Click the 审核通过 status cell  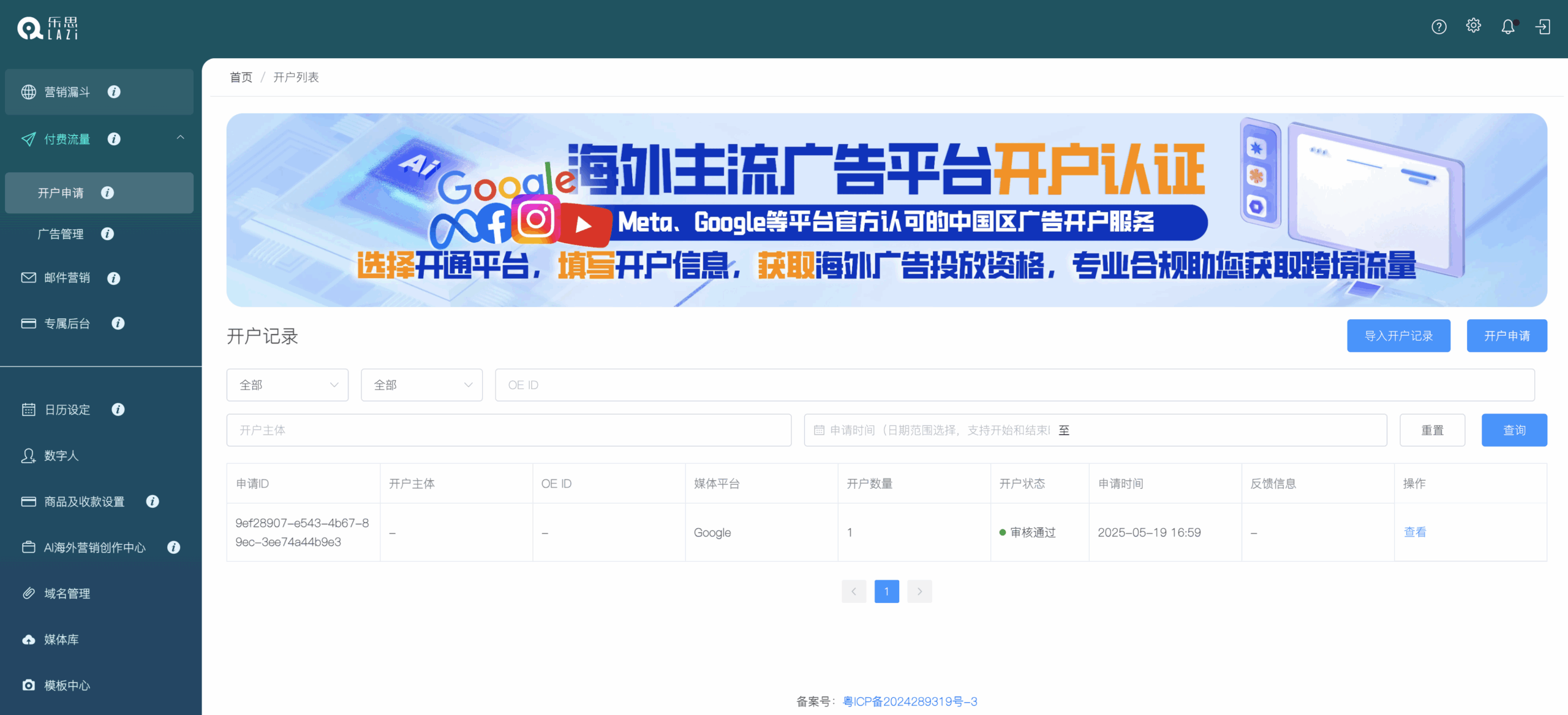point(1039,532)
